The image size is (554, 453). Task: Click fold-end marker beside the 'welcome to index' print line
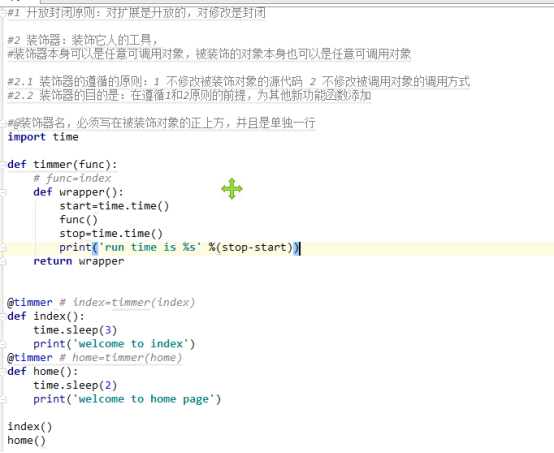click(x=3, y=344)
